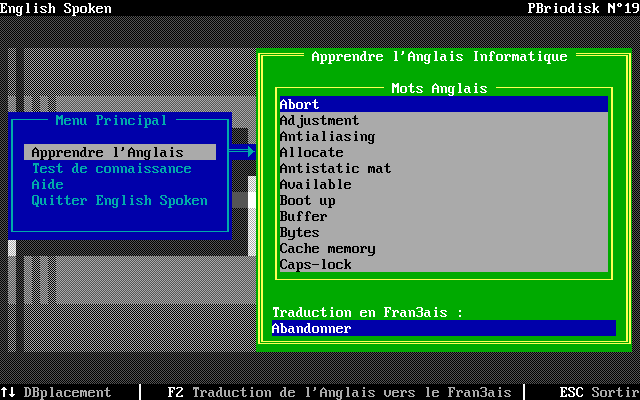Click the Menu Principal title
640x400 pixels.
pos(111,120)
